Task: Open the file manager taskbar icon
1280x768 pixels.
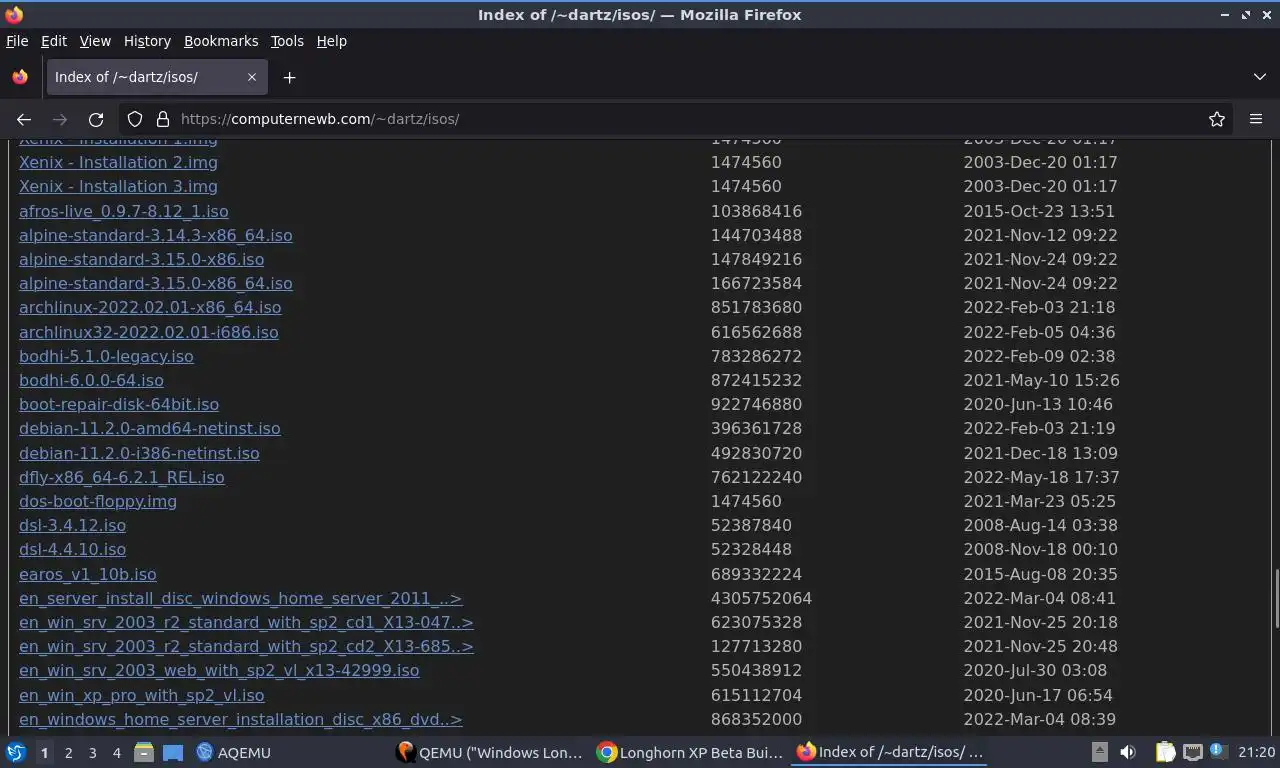Action: click(144, 752)
